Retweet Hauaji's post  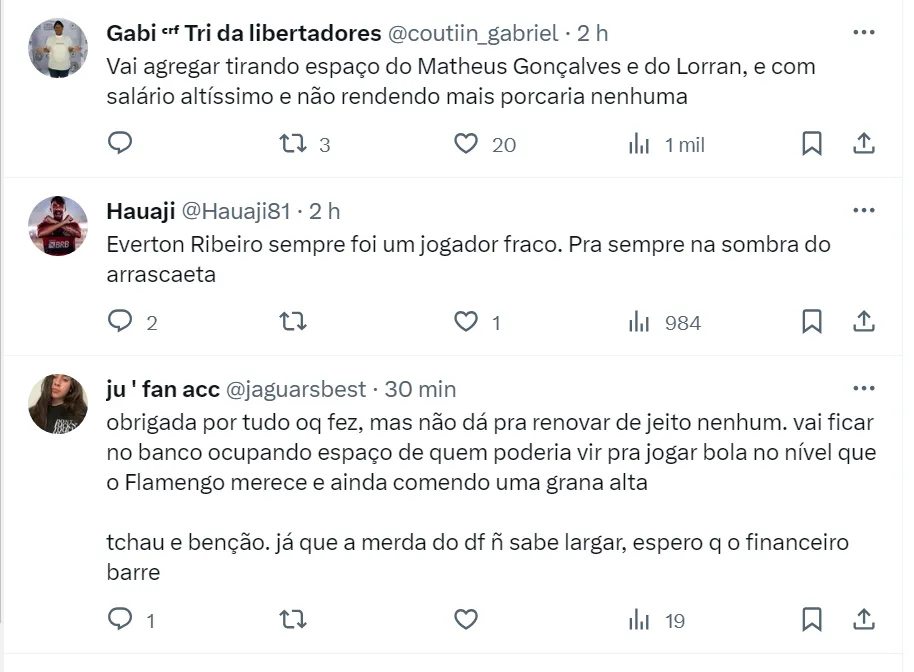[x=292, y=322]
